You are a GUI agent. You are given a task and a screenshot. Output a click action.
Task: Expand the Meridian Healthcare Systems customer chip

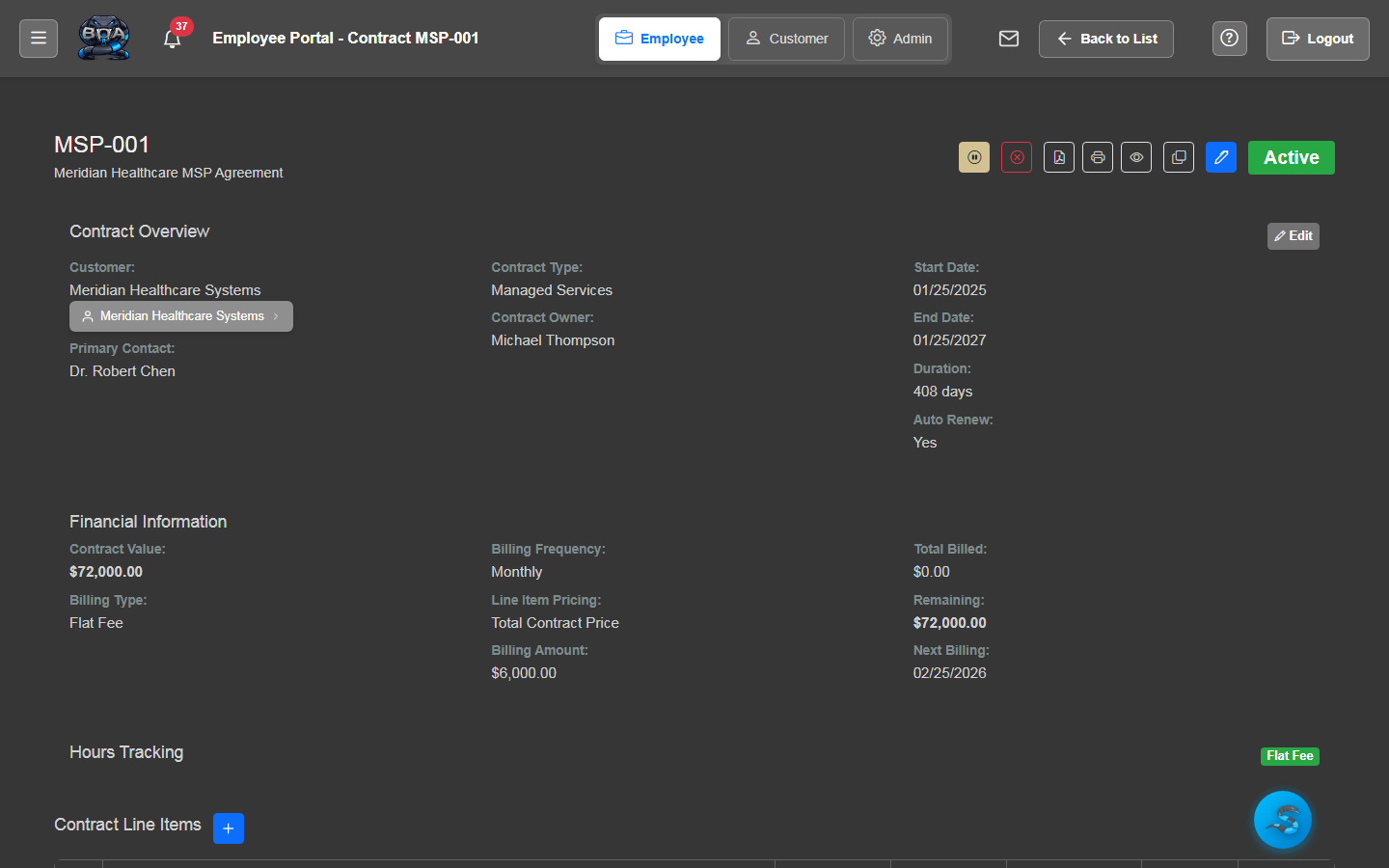tap(181, 316)
